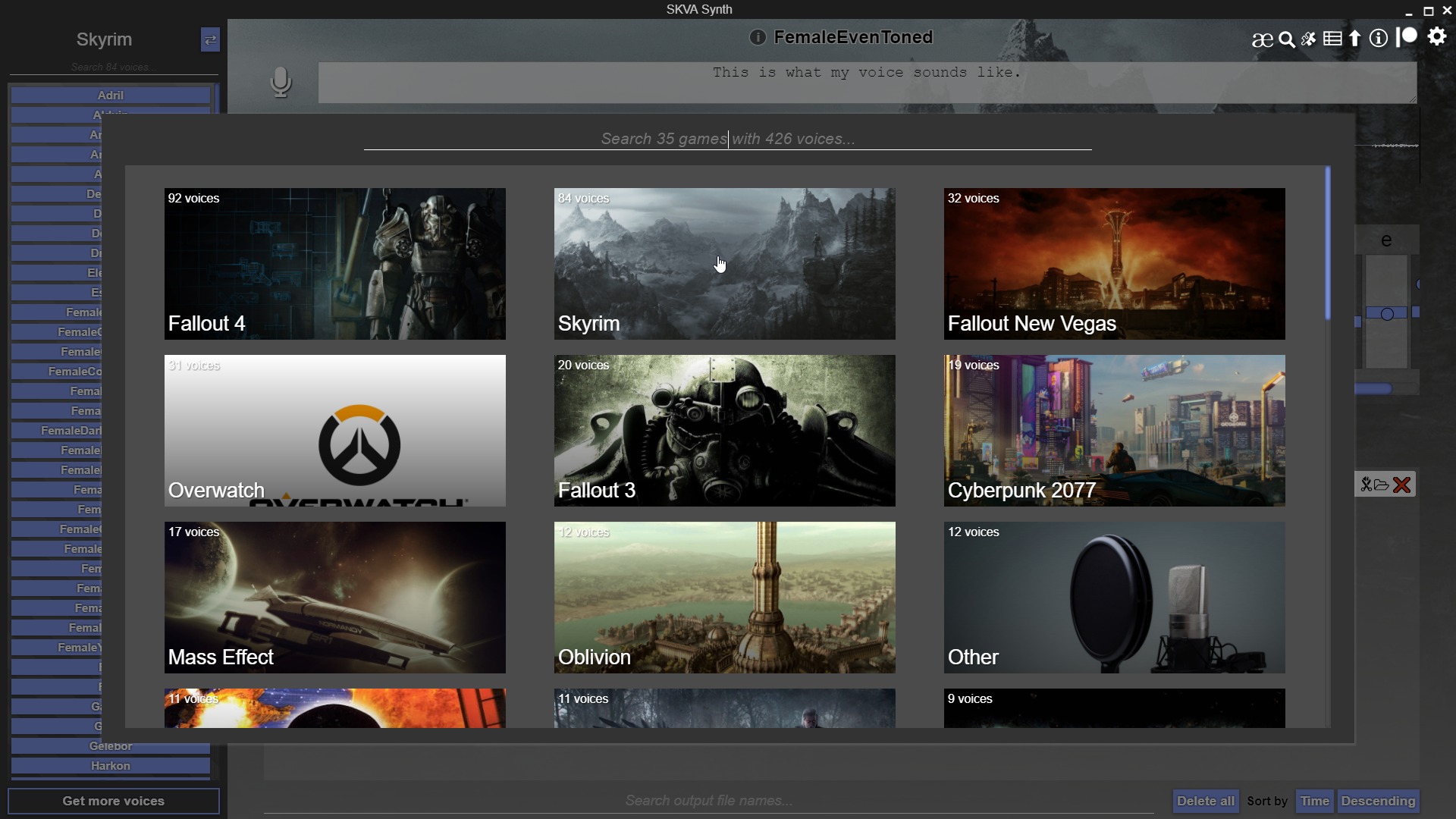Viewport: 1456px width, 819px height.
Task: Select Sort by Time option
Action: coord(1313,800)
